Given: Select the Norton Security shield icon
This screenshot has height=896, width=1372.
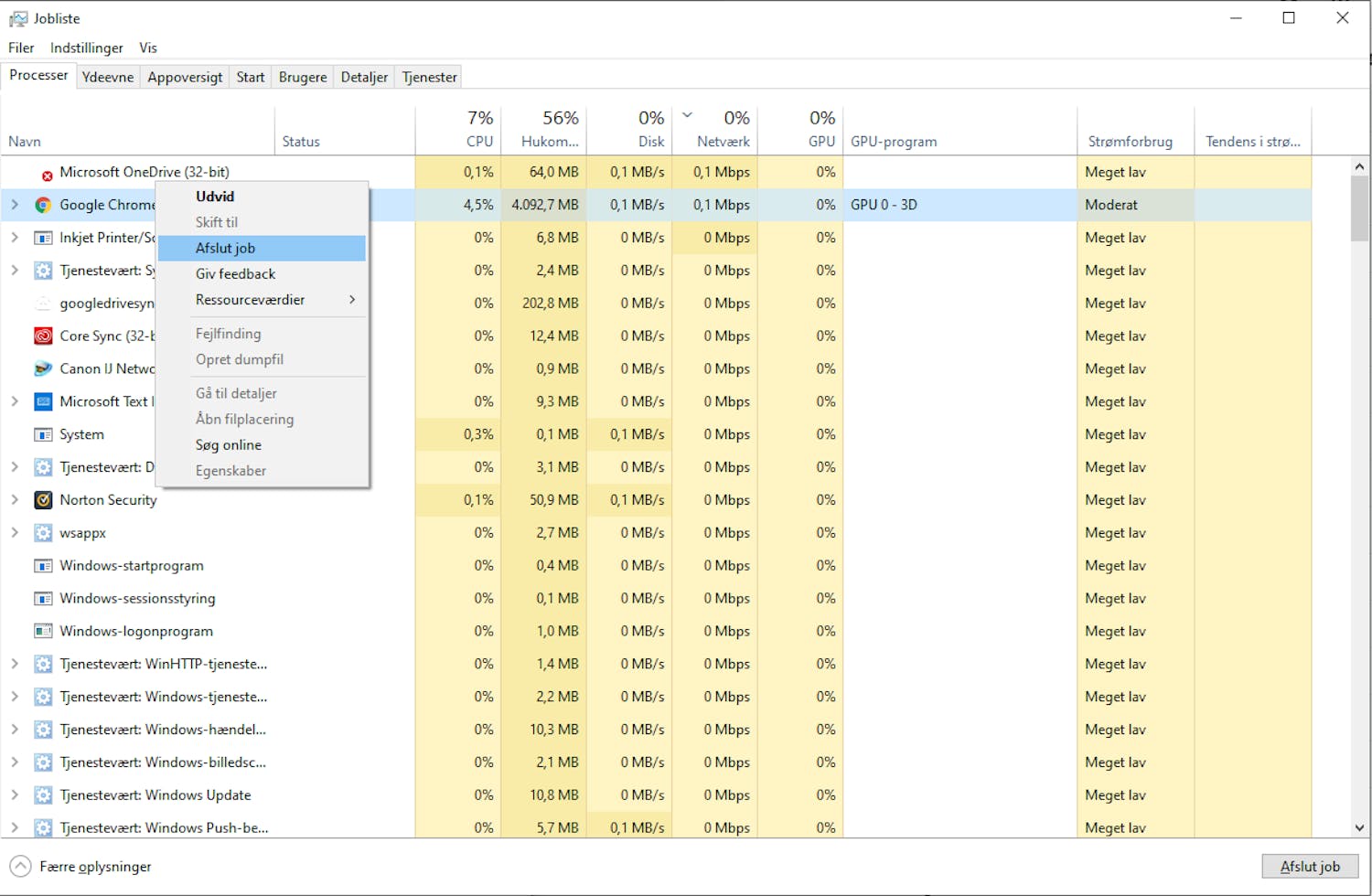Looking at the screenshot, I should (42, 500).
